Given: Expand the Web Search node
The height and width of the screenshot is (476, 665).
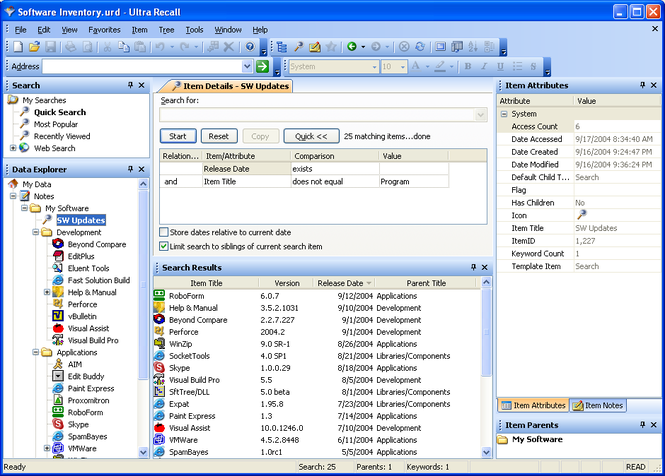Looking at the screenshot, I should click(13, 148).
